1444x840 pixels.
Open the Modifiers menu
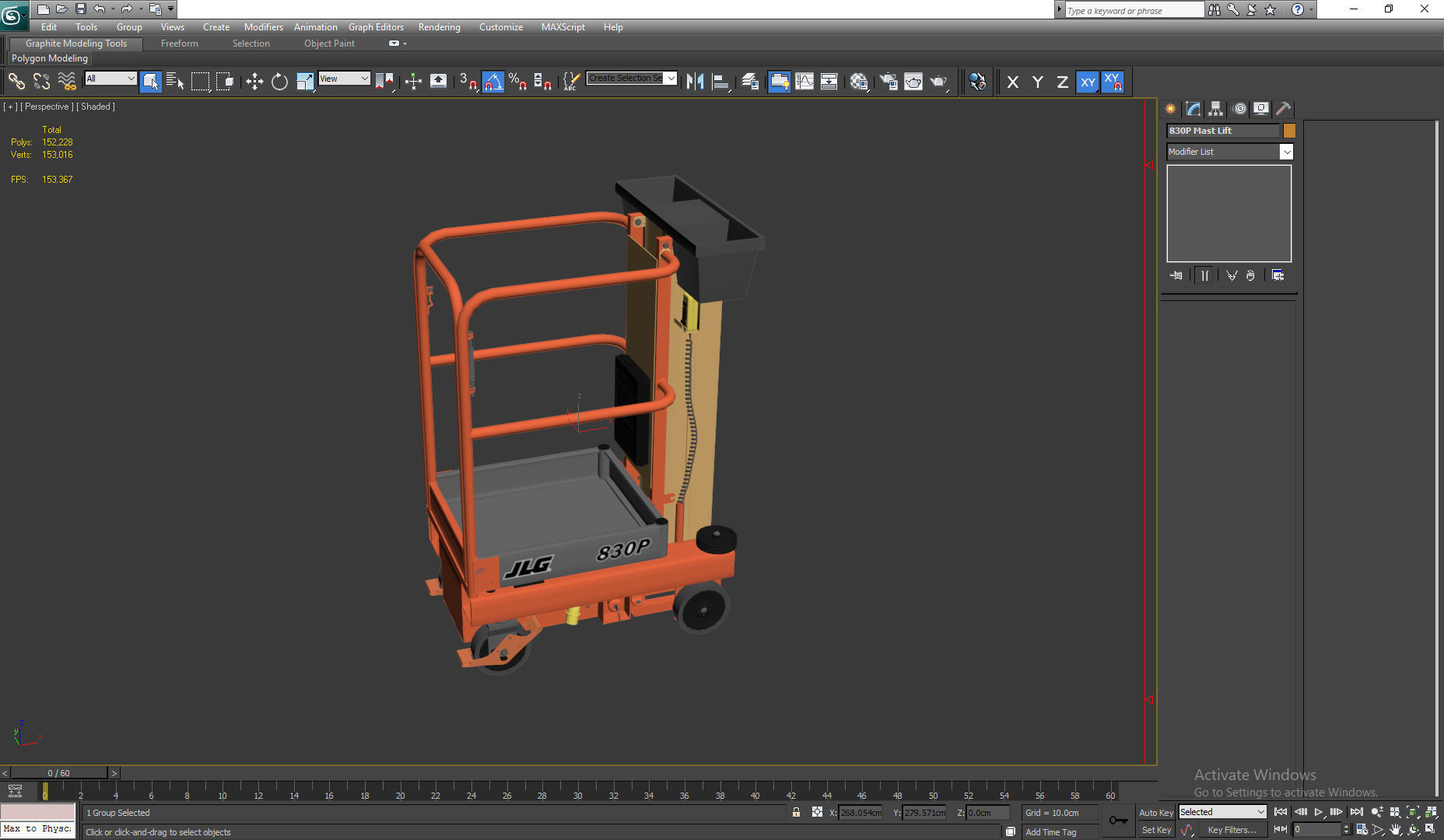263,27
